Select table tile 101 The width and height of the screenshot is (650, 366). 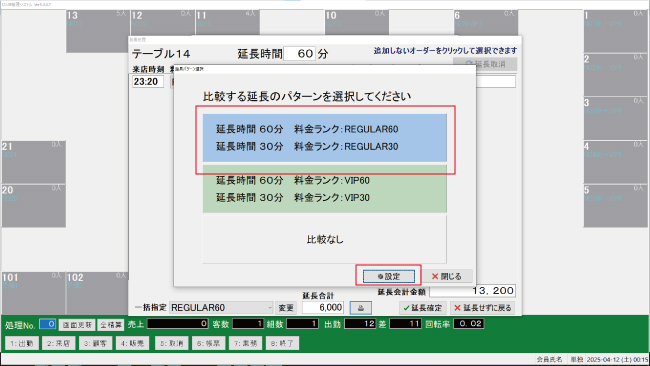34,293
